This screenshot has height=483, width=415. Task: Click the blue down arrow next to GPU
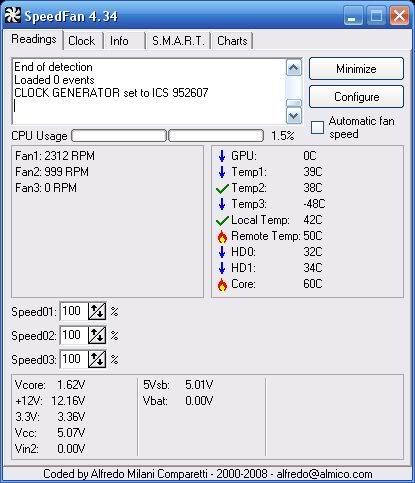click(222, 156)
